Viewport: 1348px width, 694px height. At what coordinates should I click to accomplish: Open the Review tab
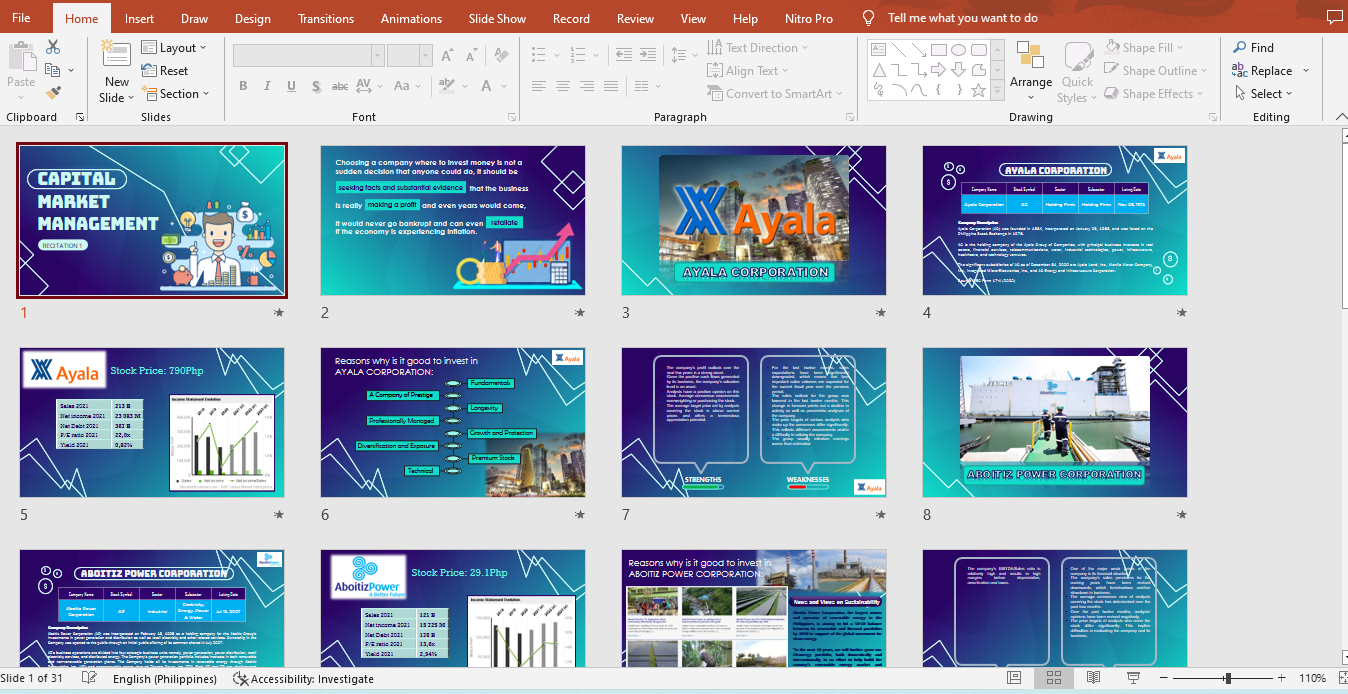[x=635, y=18]
